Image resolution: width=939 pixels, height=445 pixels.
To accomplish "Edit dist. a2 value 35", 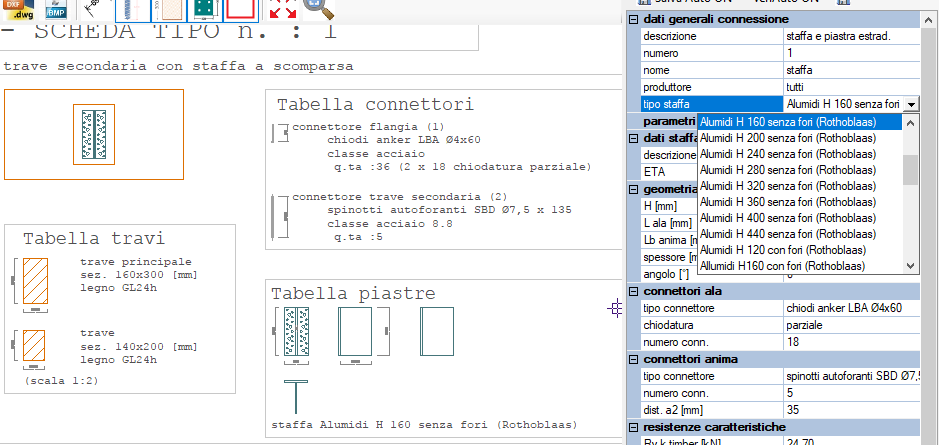I will [852, 411].
